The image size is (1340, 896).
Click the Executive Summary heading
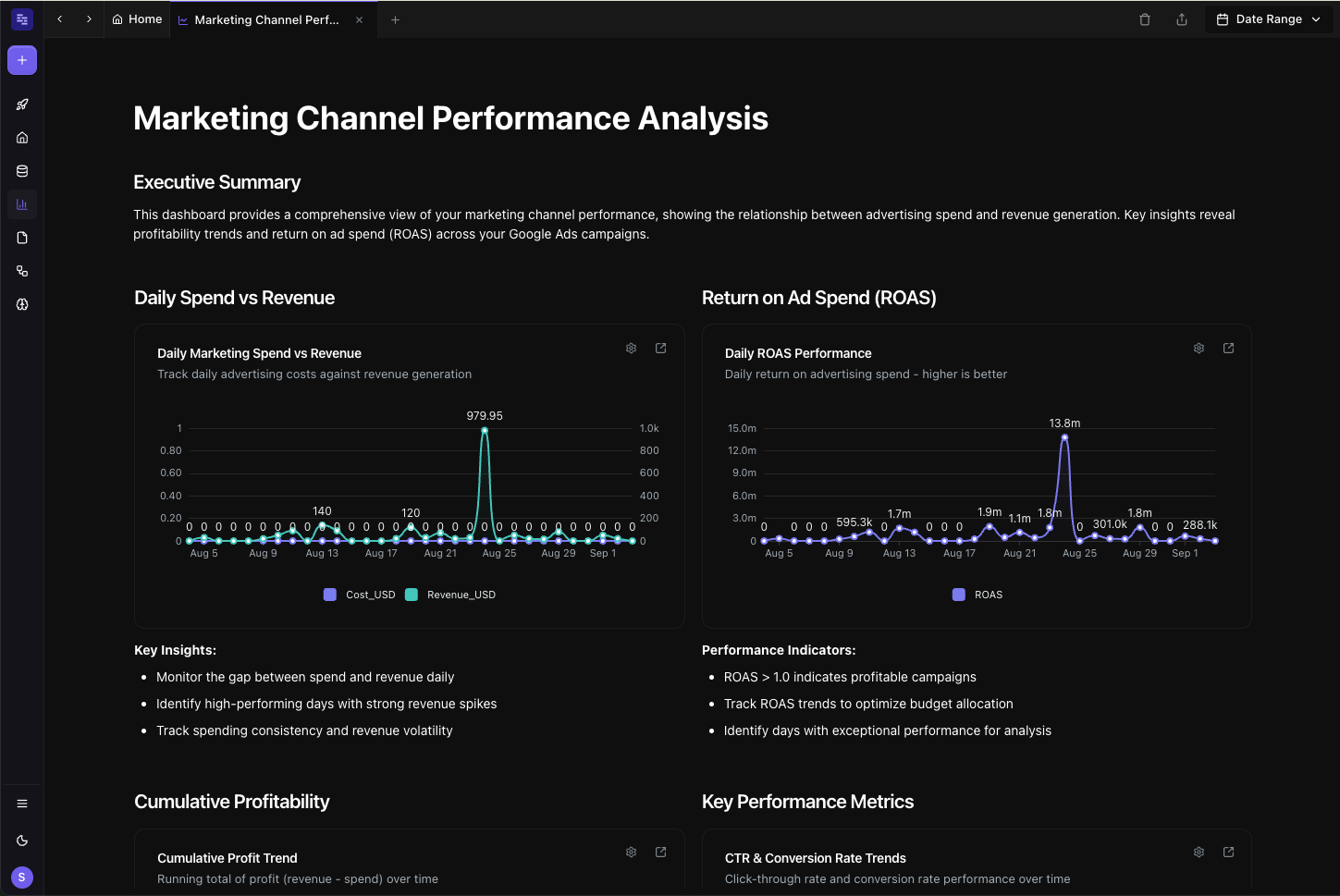point(217,182)
